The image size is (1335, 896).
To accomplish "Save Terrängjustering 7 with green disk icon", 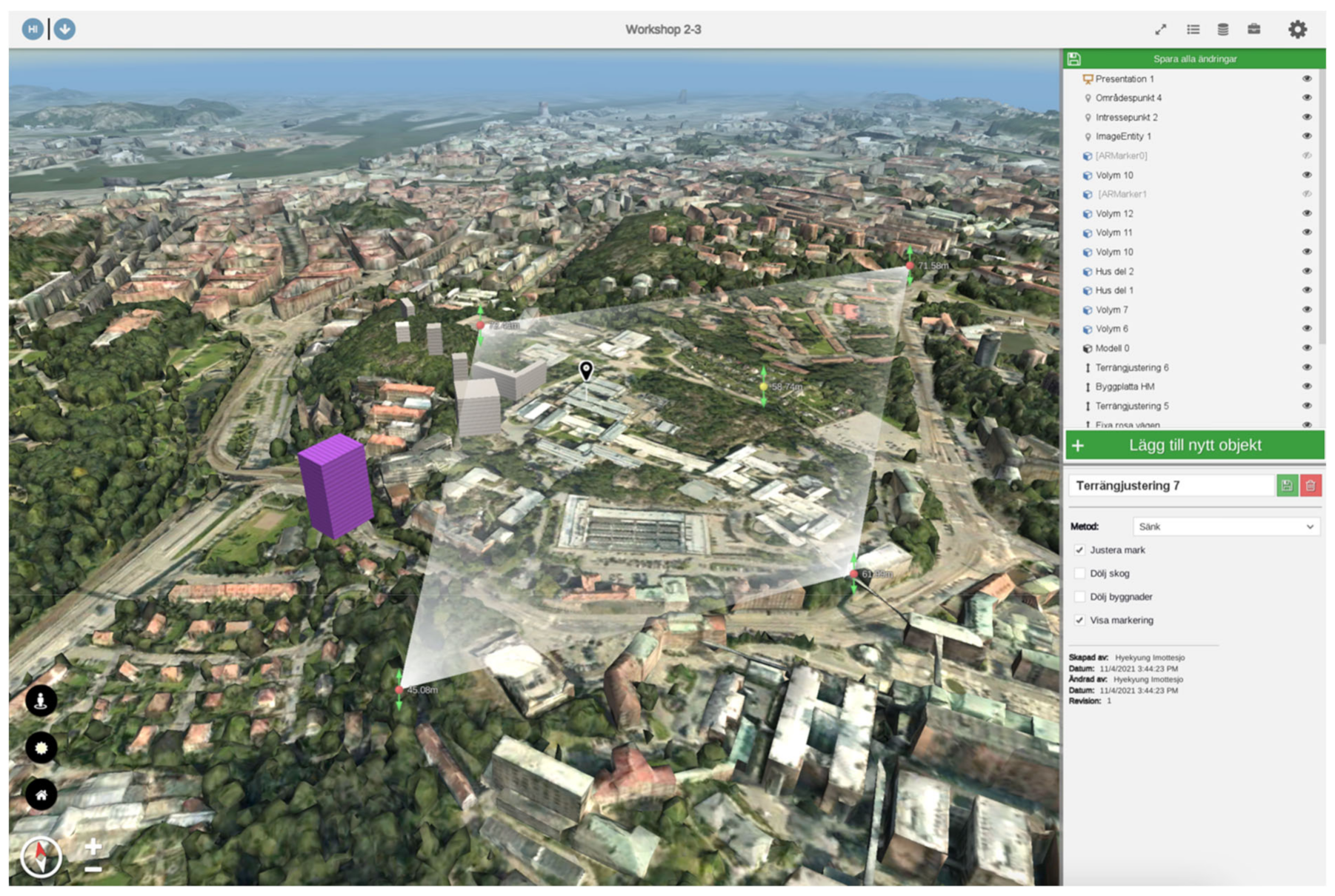I will point(1287,486).
